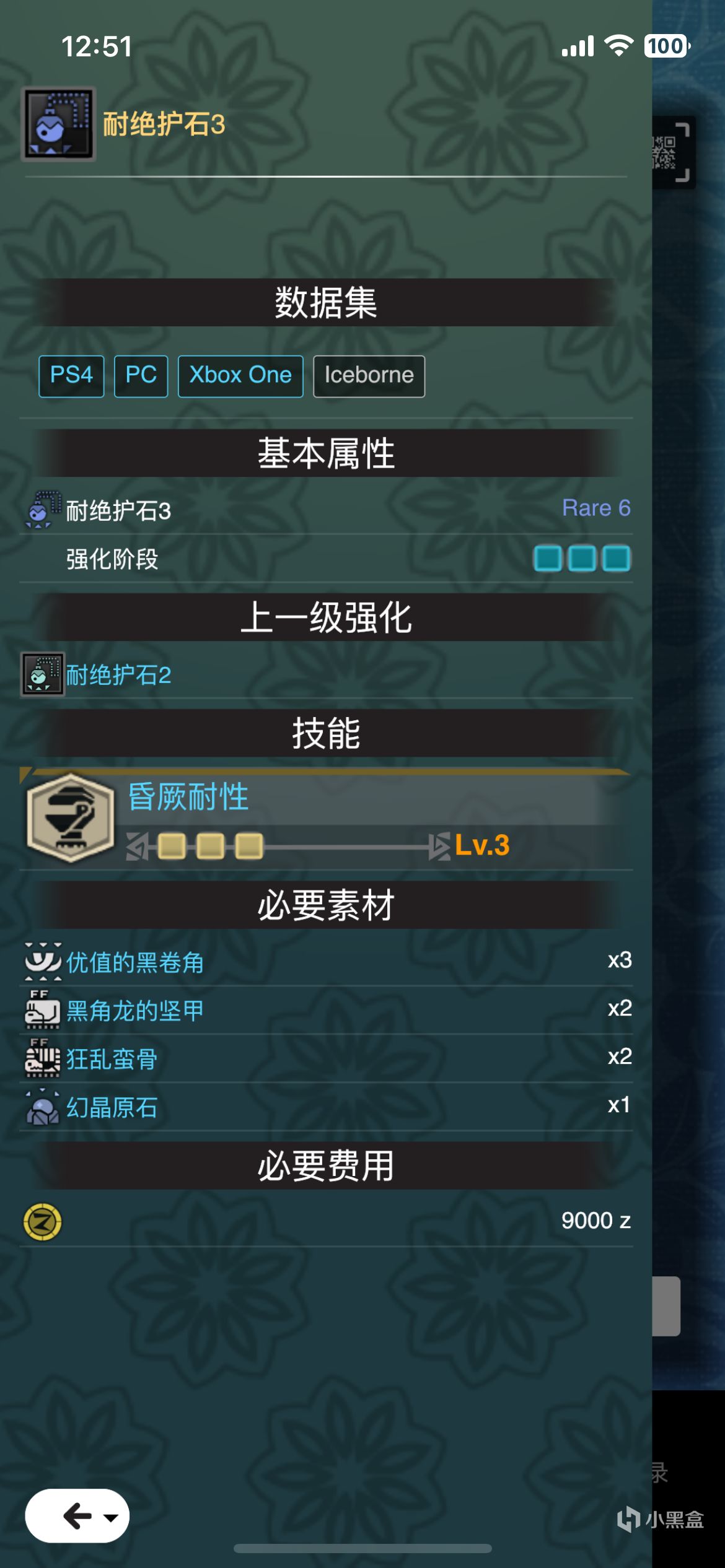
Task: Tap the gold zenny coin icon
Action: (x=42, y=1222)
